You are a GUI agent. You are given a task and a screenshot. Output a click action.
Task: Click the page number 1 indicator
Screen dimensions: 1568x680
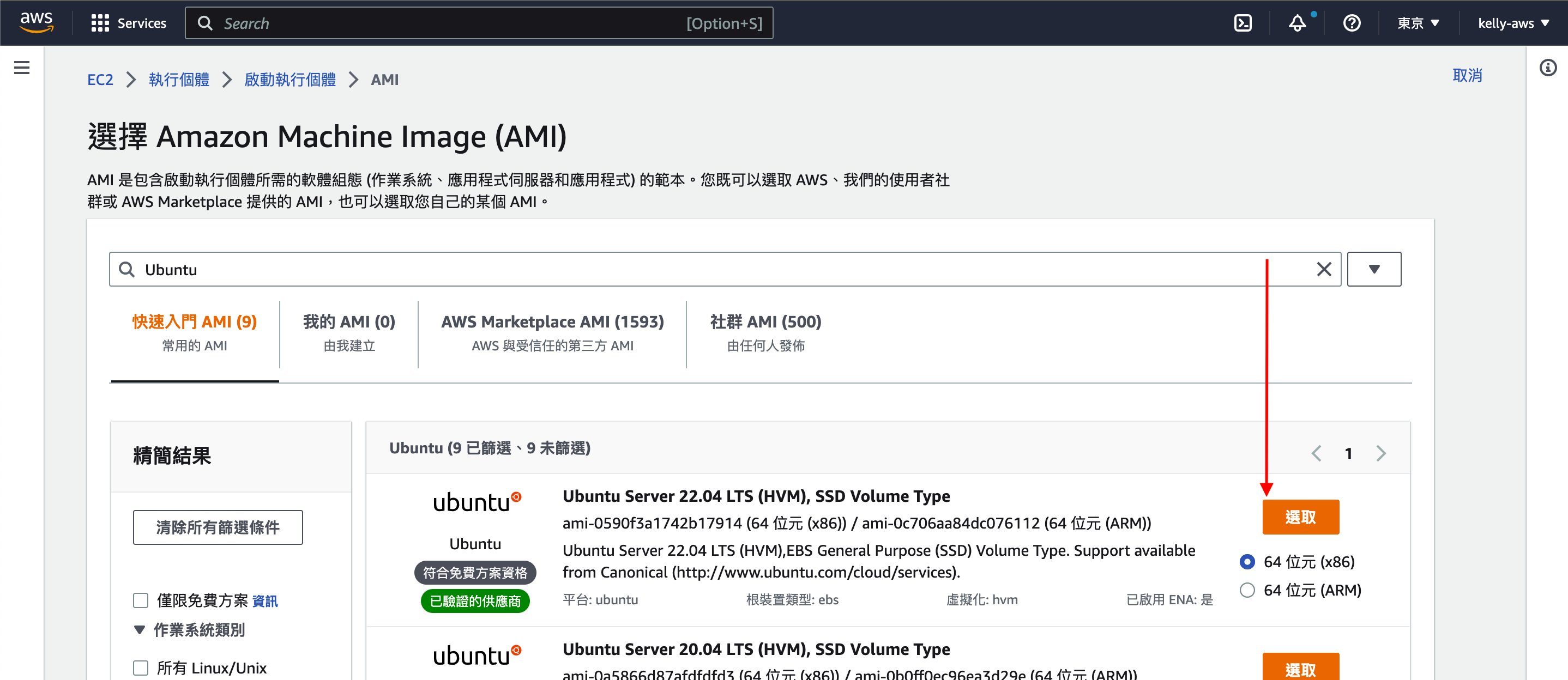(1348, 453)
